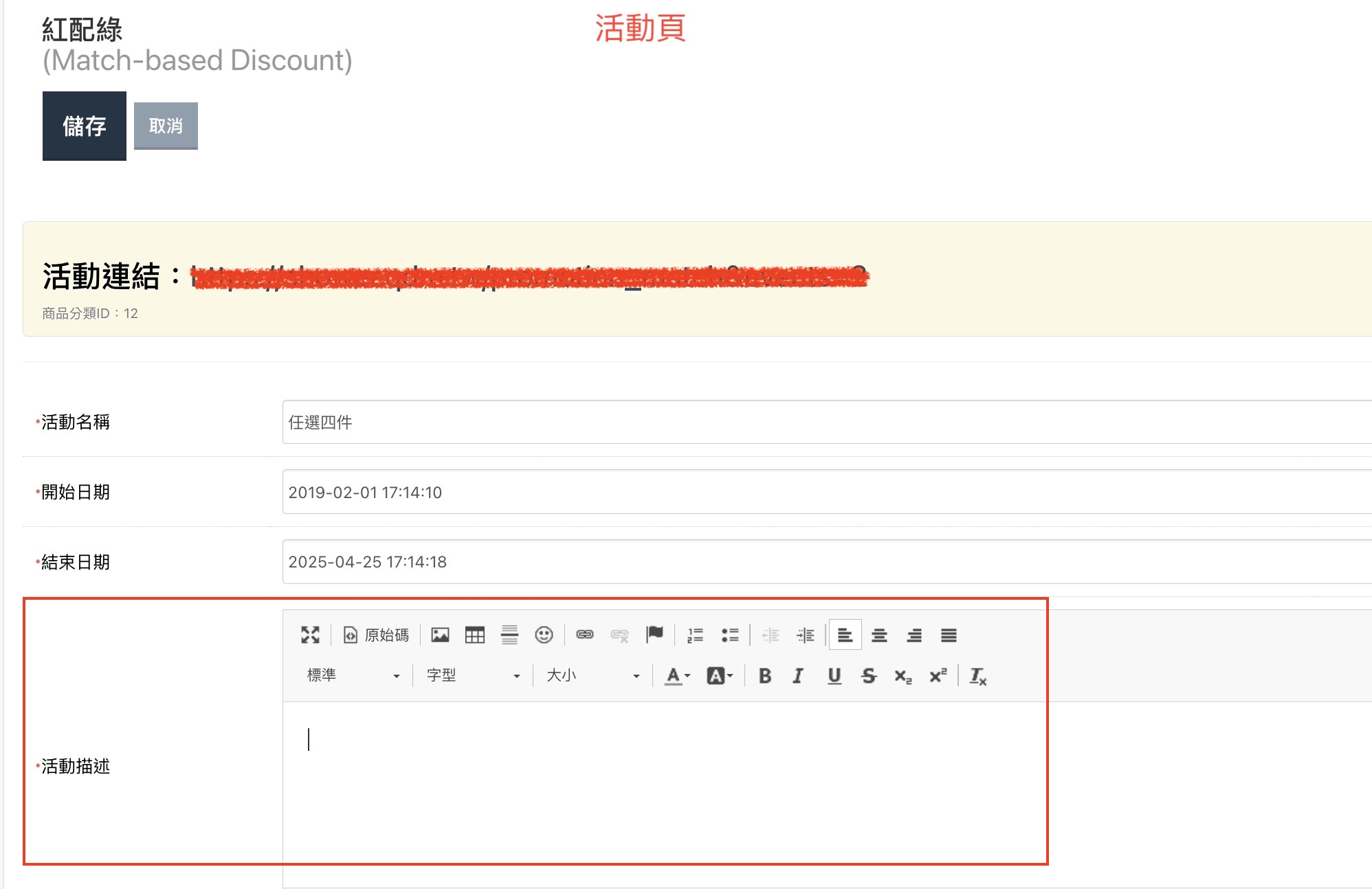Open the smiley emoticon picker
This screenshot has height=889, width=1372.
[x=544, y=635]
